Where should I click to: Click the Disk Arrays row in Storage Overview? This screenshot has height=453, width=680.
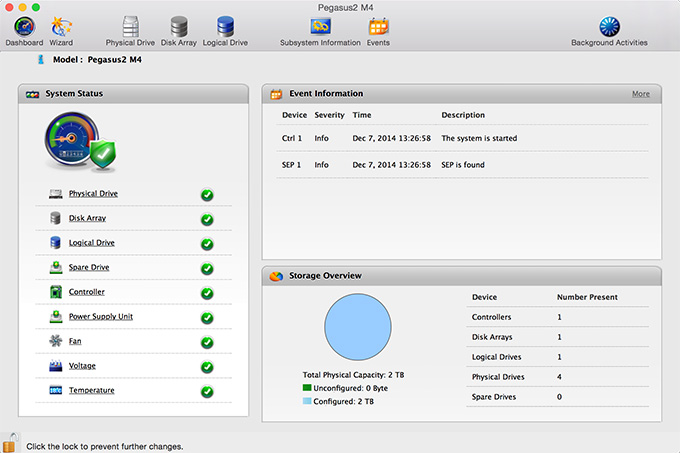point(558,337)
